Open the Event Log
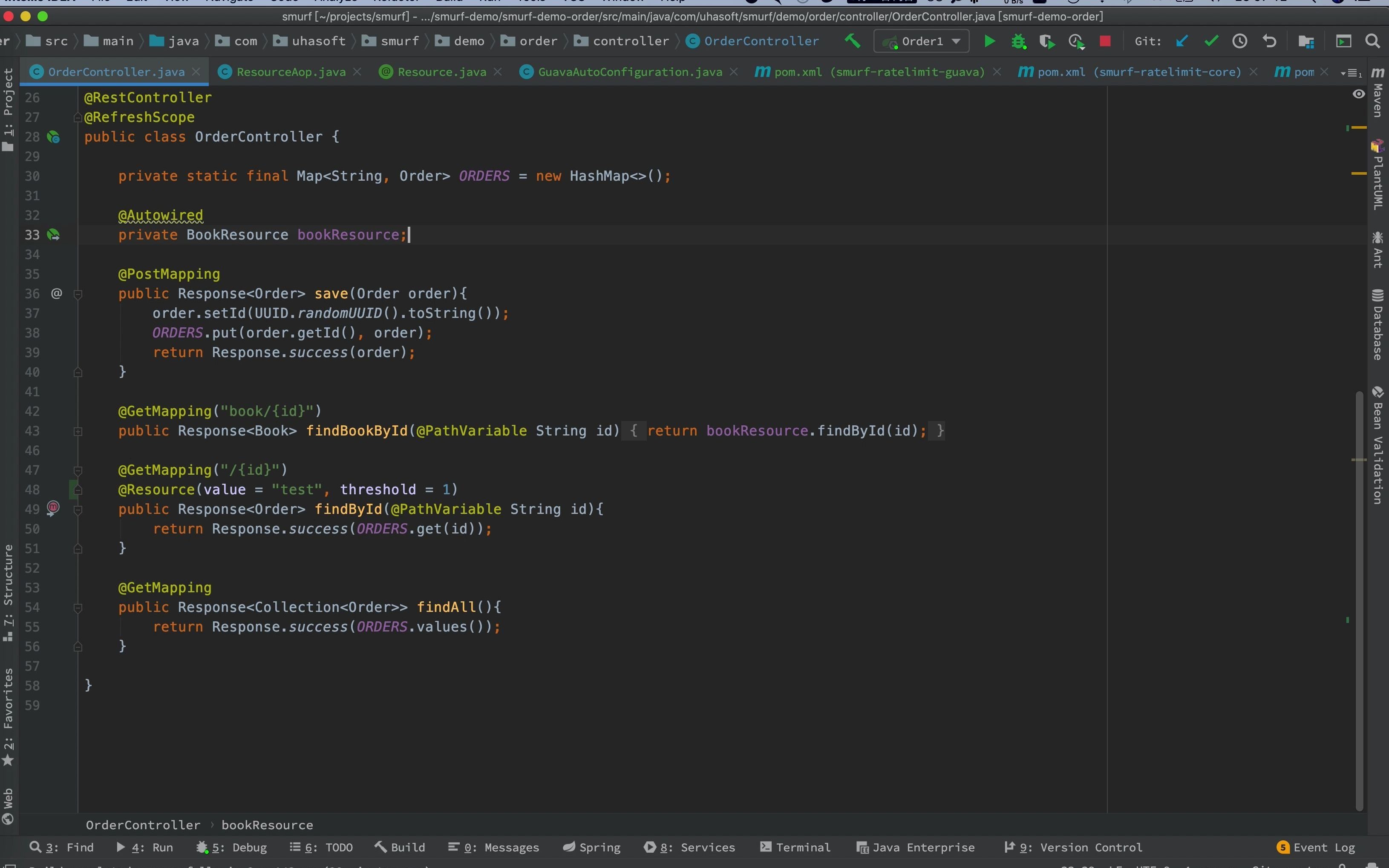Image resolution: width=1389 pixels, height=868 pixels. click(1316, 847)
